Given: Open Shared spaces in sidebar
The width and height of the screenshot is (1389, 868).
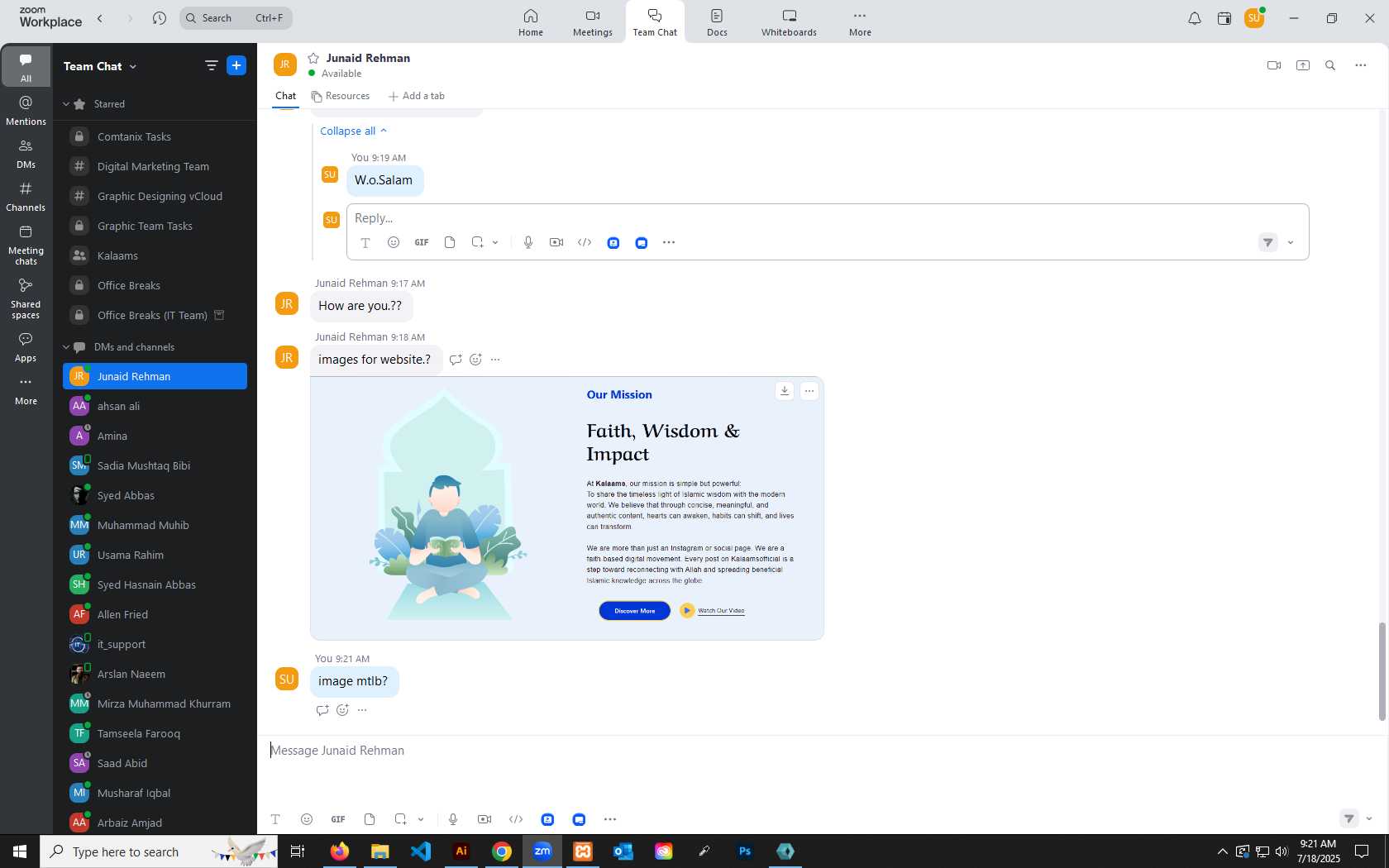Looking at the screenshot, I should (26, 298).
